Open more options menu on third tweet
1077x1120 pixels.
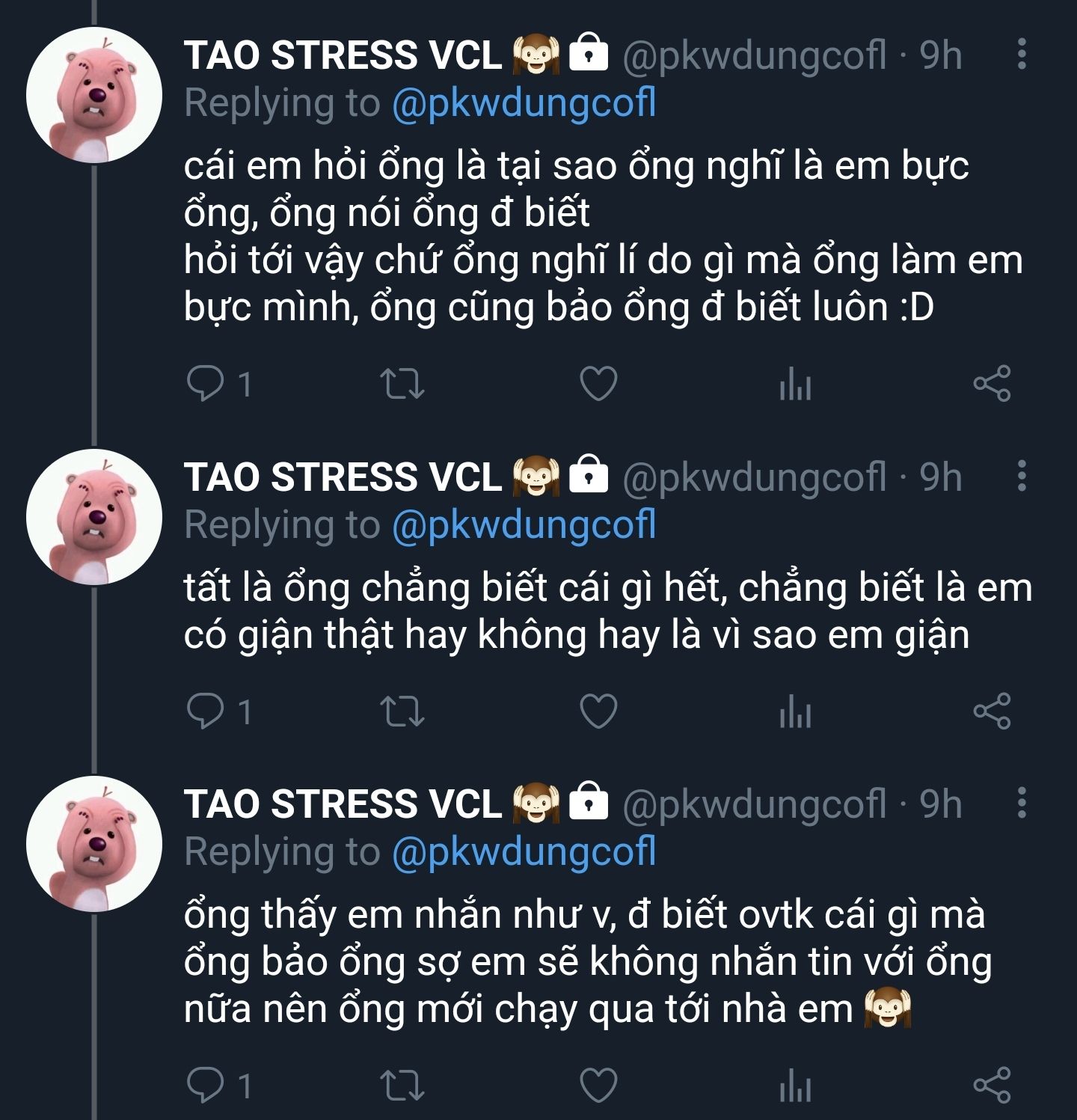(x=1022, y=803)
